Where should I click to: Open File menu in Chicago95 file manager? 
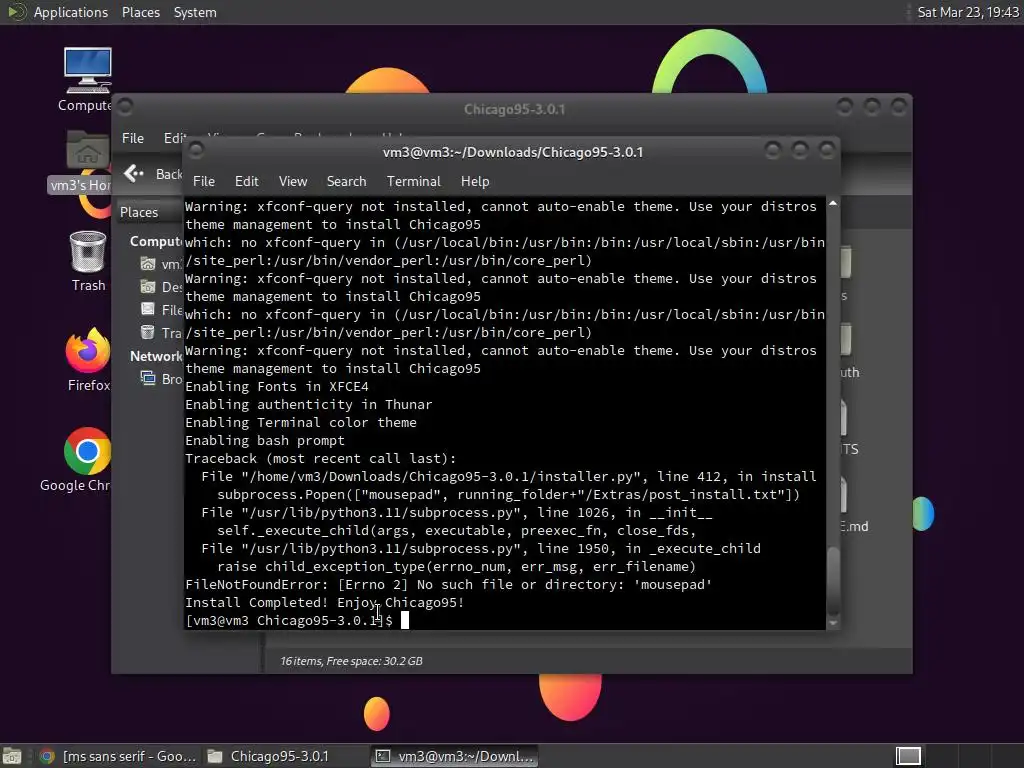tap(133, 138)
